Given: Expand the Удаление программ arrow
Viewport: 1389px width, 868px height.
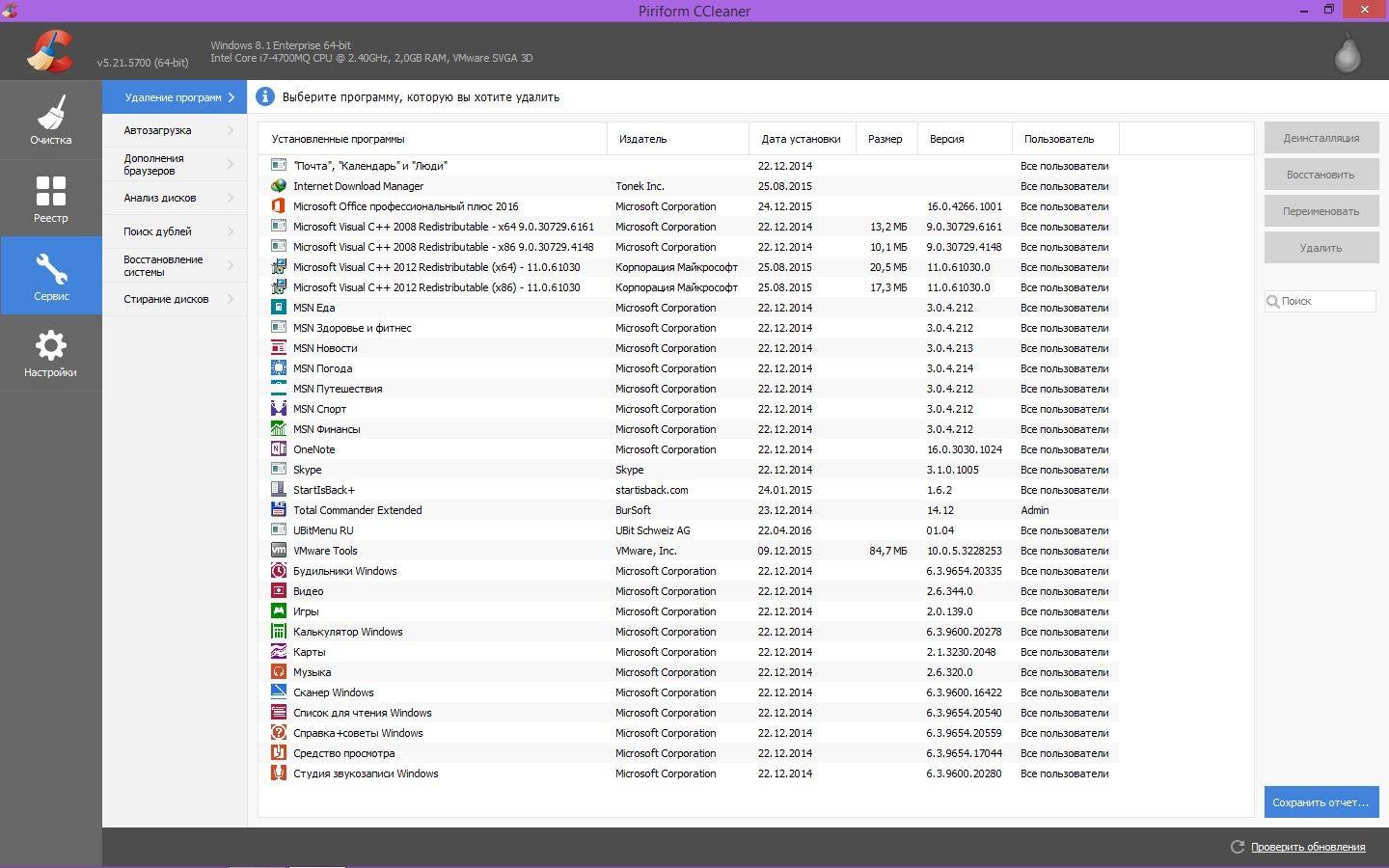Looking at the screenshot, I should pos(231,97).
